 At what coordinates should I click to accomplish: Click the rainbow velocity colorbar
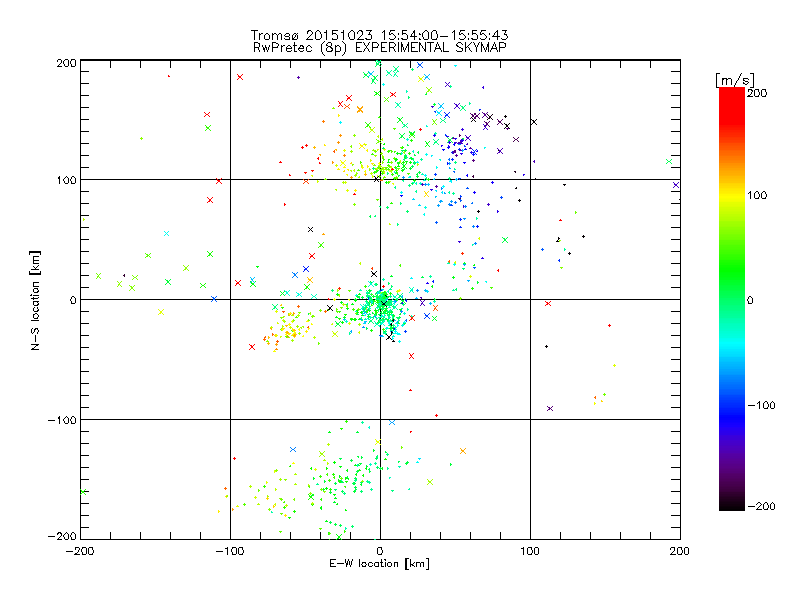732,299
